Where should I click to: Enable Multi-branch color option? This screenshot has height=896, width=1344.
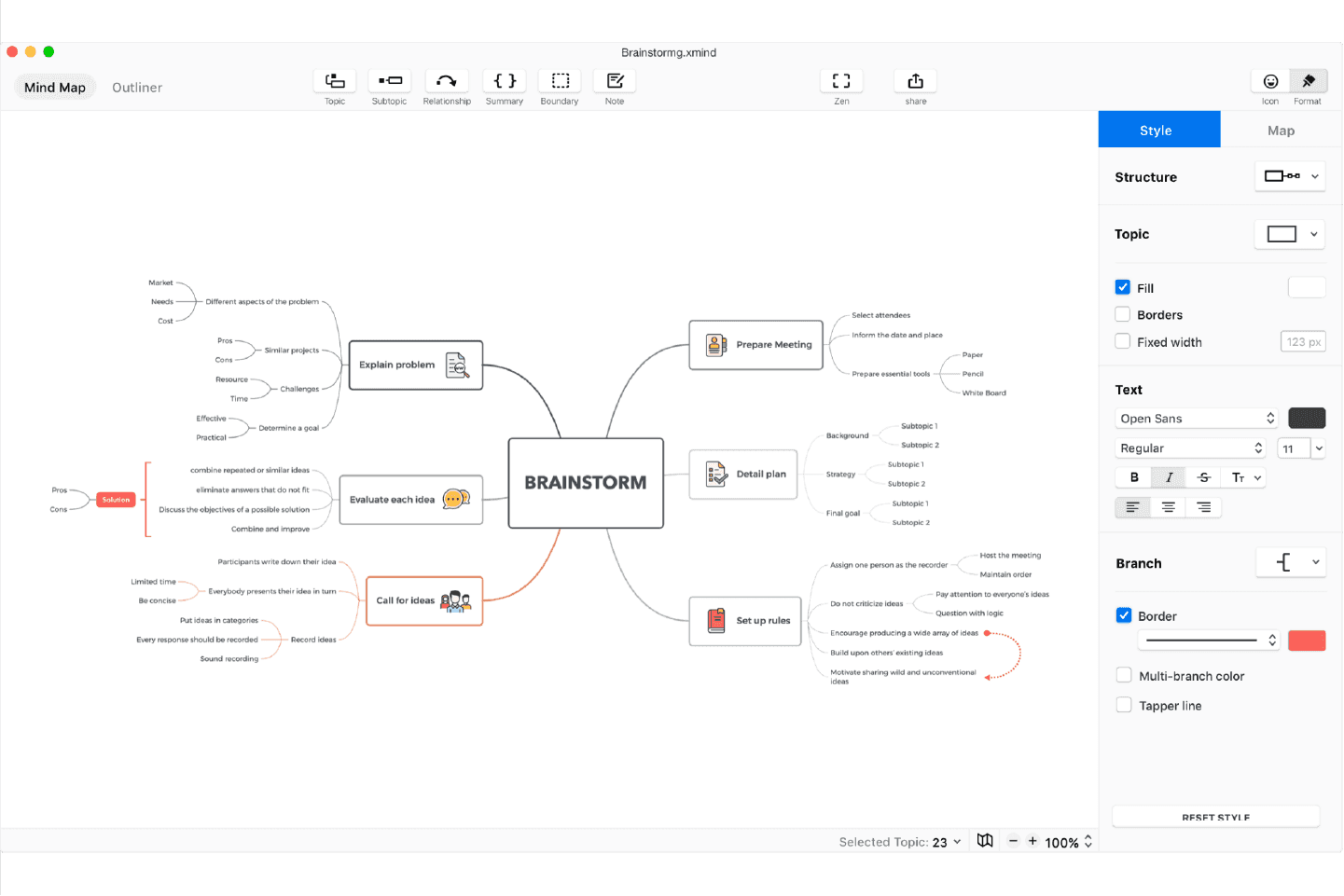tap(1124, 676)
